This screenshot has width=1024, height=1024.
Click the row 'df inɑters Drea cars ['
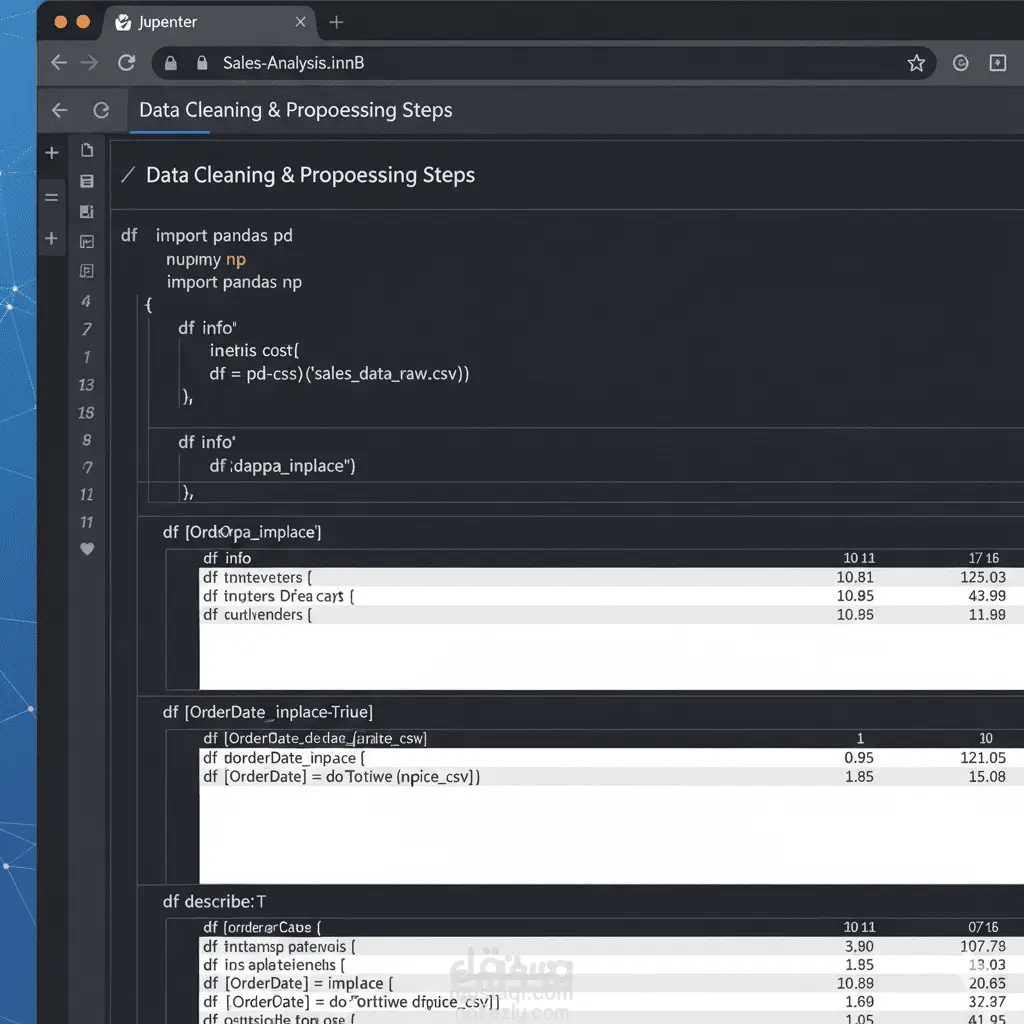coord(611,596)
